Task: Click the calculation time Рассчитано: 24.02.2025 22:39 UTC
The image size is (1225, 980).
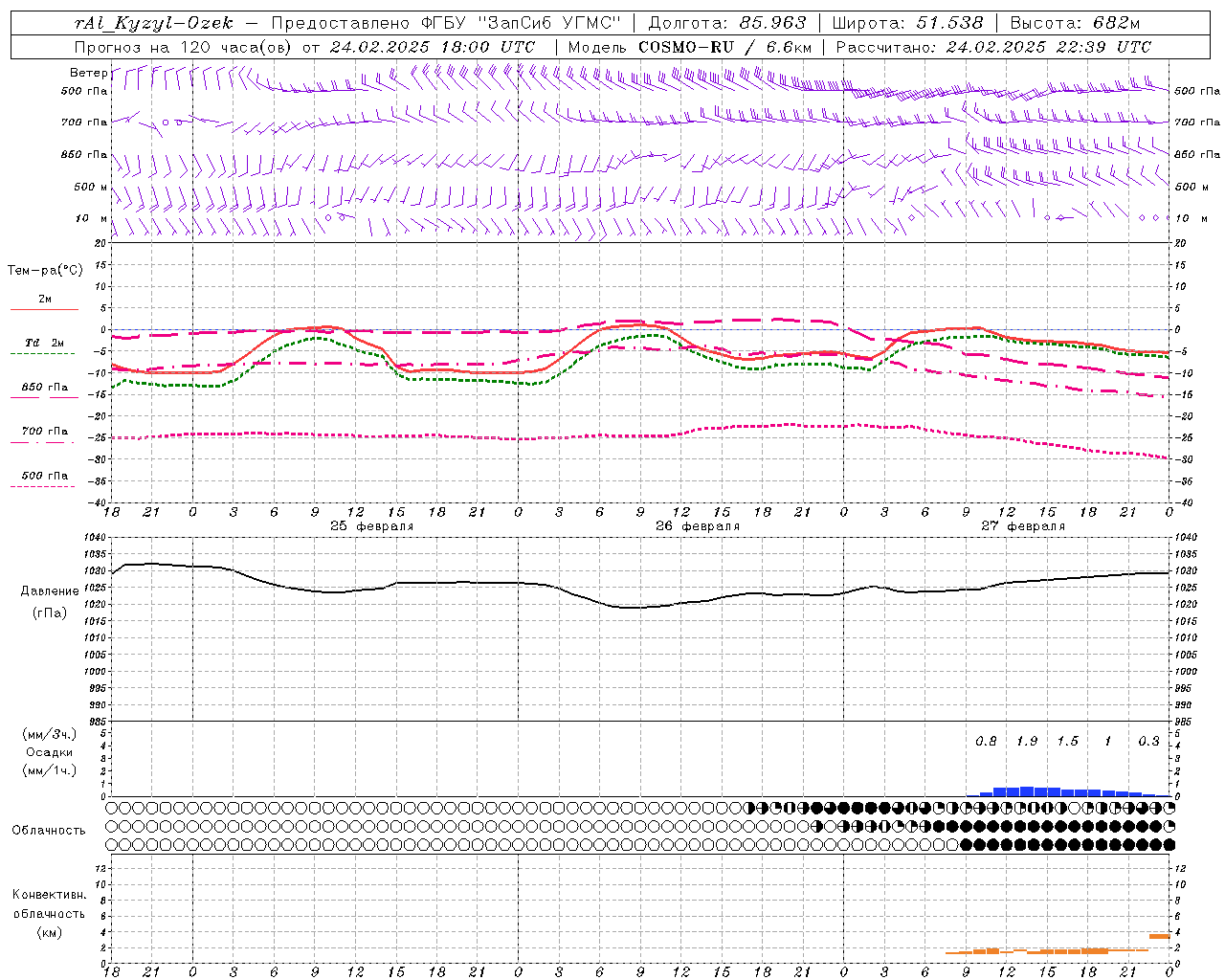Action: tap(993, 47)
